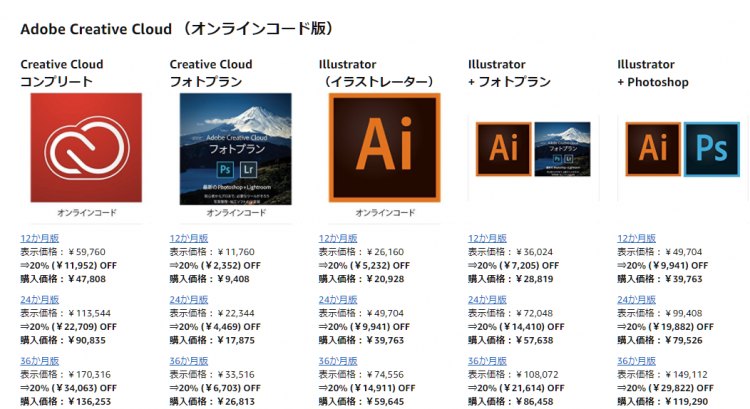This screenshot has height=409, width=750.
Task: Open 36か月版 link under Creative Cloud フォトプラン
Action: coord(189,361)
